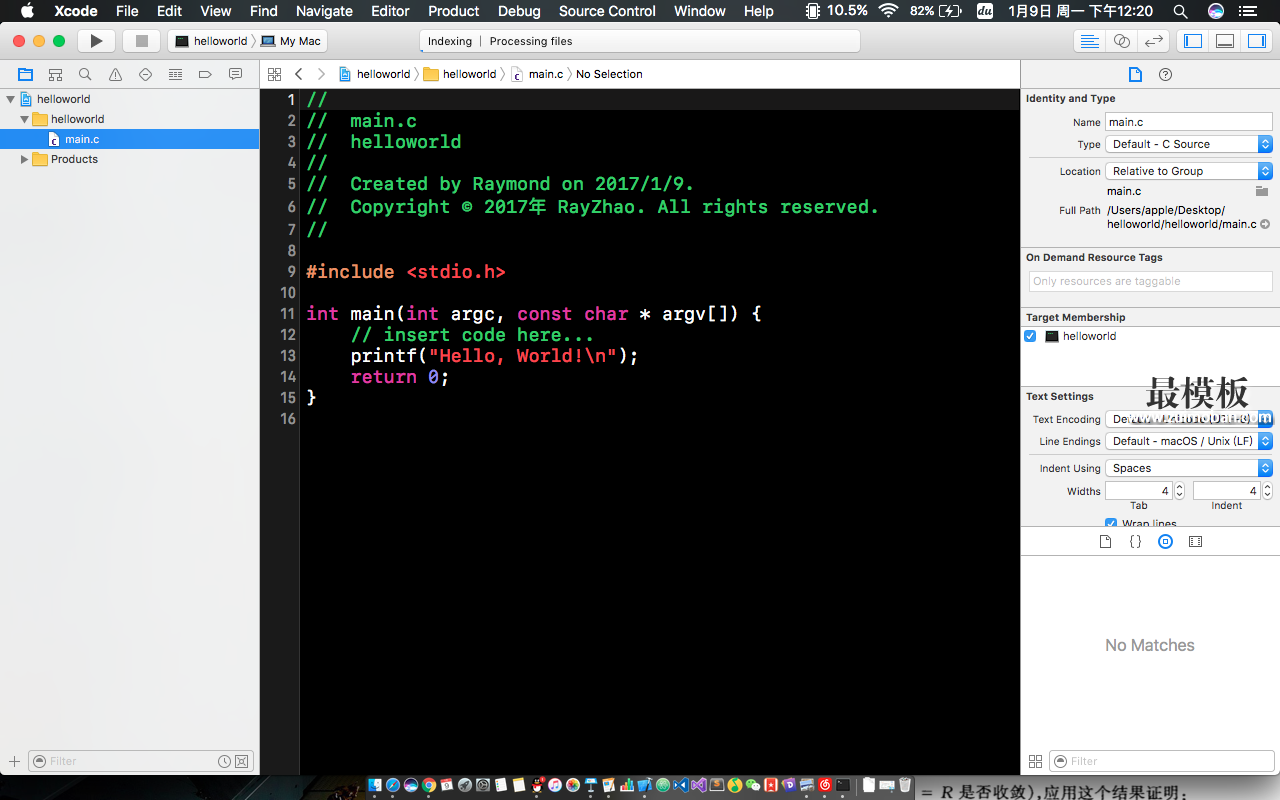This screenshot has width=1280, height=800.
Task: Open Location dropdown Relative to Group
Action: tap(1189, 171)
